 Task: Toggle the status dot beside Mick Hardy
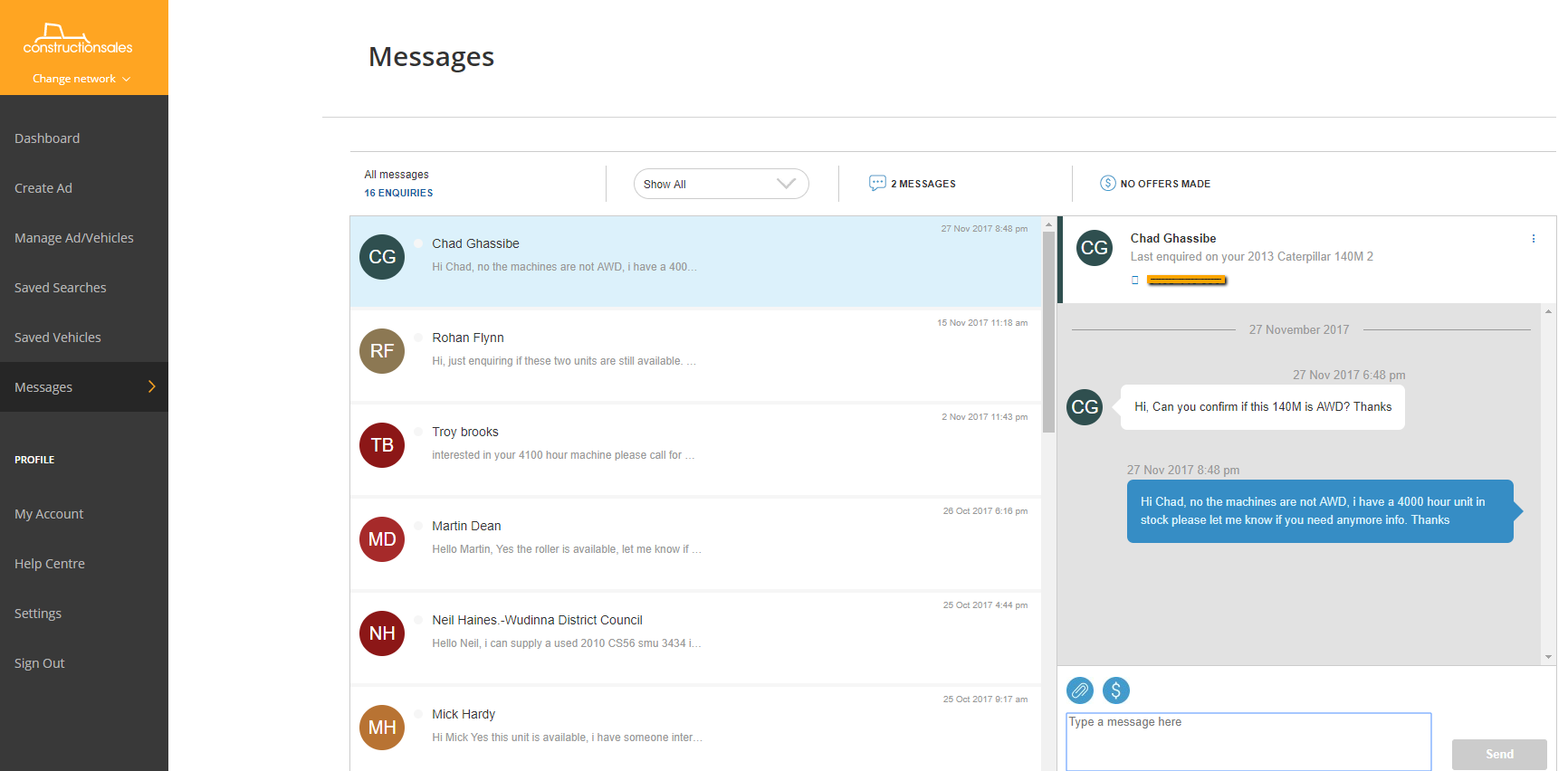tap(418, 714)
